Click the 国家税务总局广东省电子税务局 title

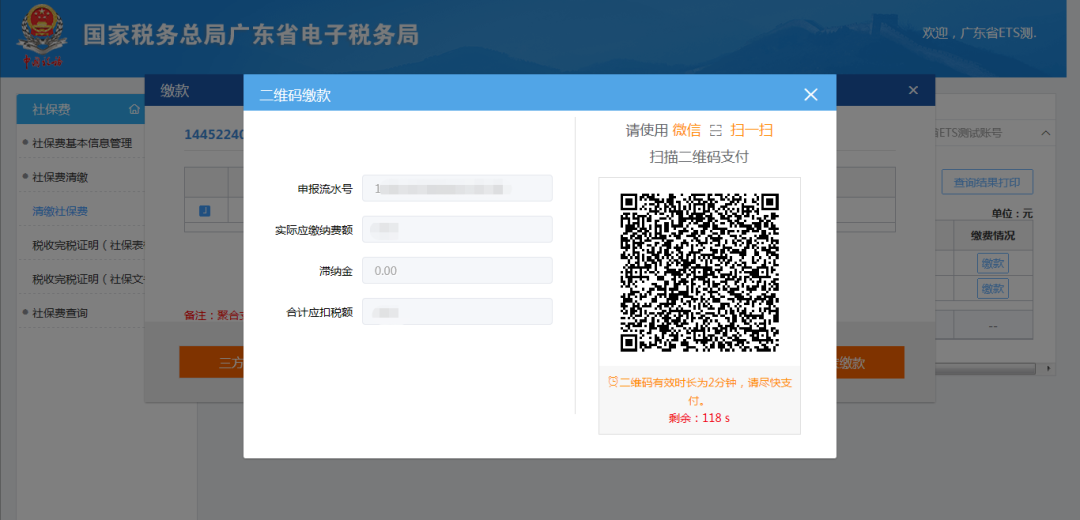(251, 34)
